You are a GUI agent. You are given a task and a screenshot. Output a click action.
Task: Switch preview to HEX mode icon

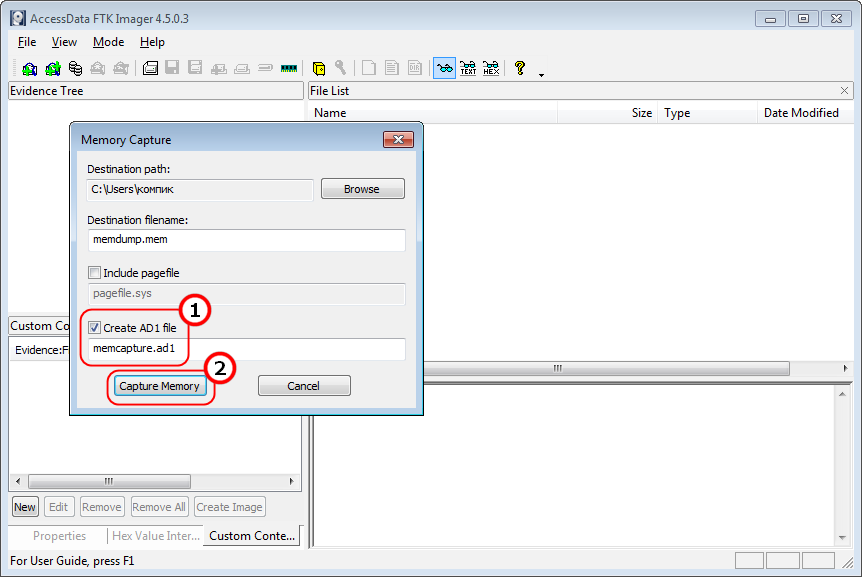491,69
